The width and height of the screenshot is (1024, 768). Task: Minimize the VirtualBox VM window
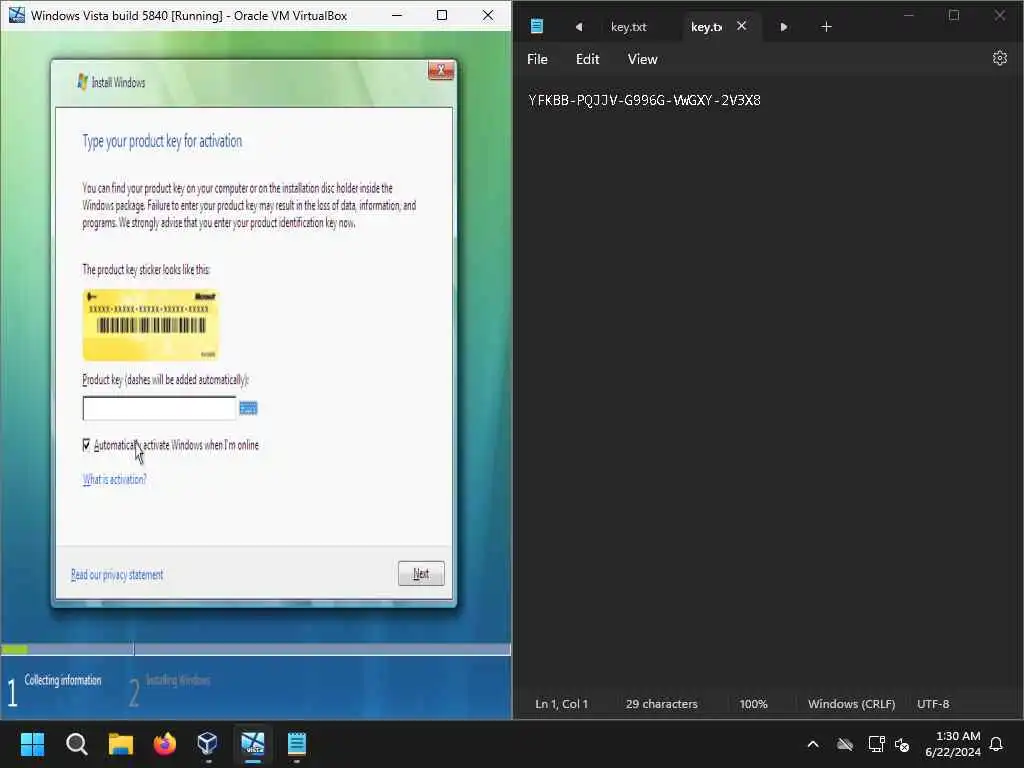[x=396, y=15]
